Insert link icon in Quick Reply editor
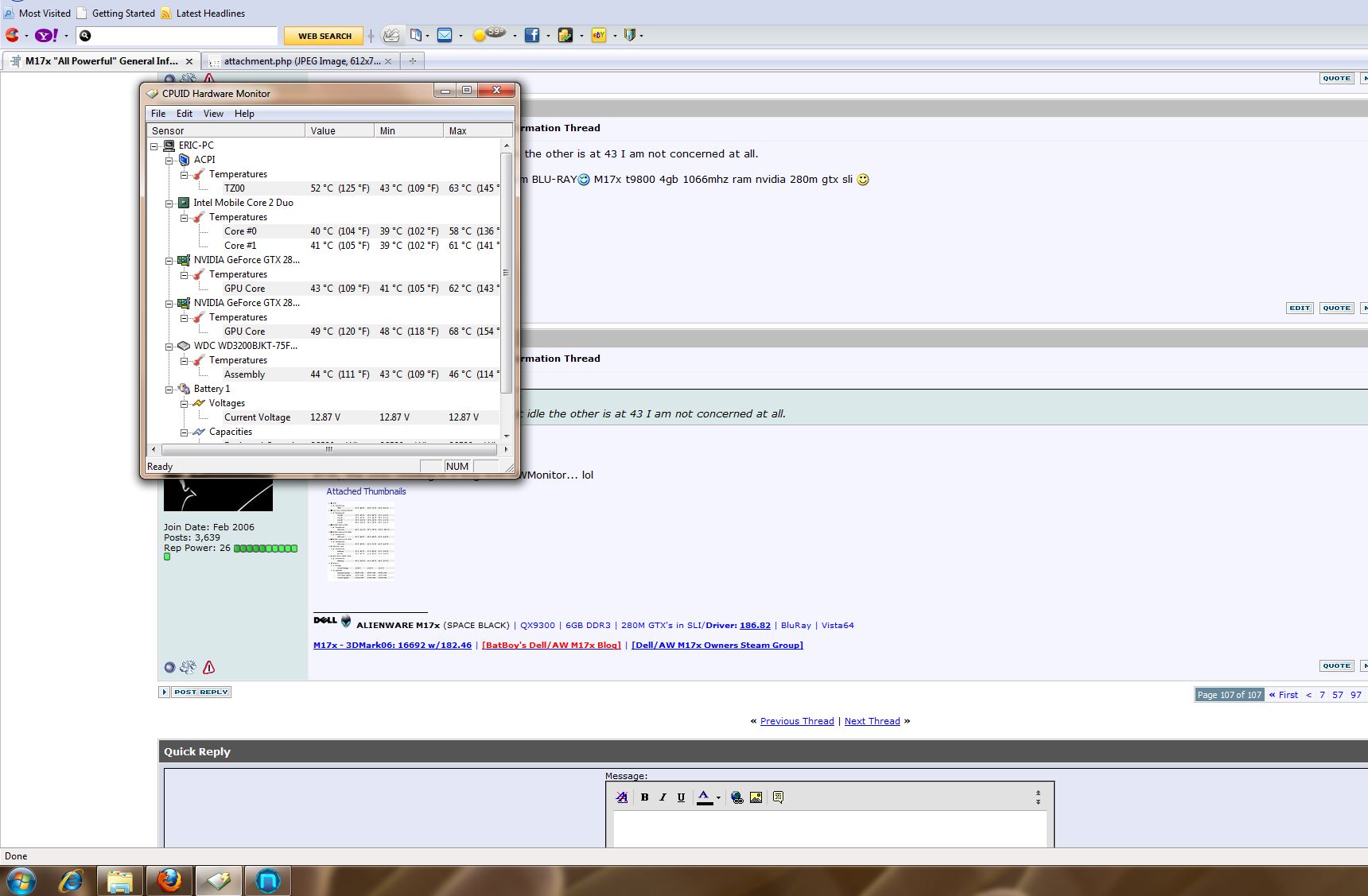Screen dimensions: 1368x896 737,797
